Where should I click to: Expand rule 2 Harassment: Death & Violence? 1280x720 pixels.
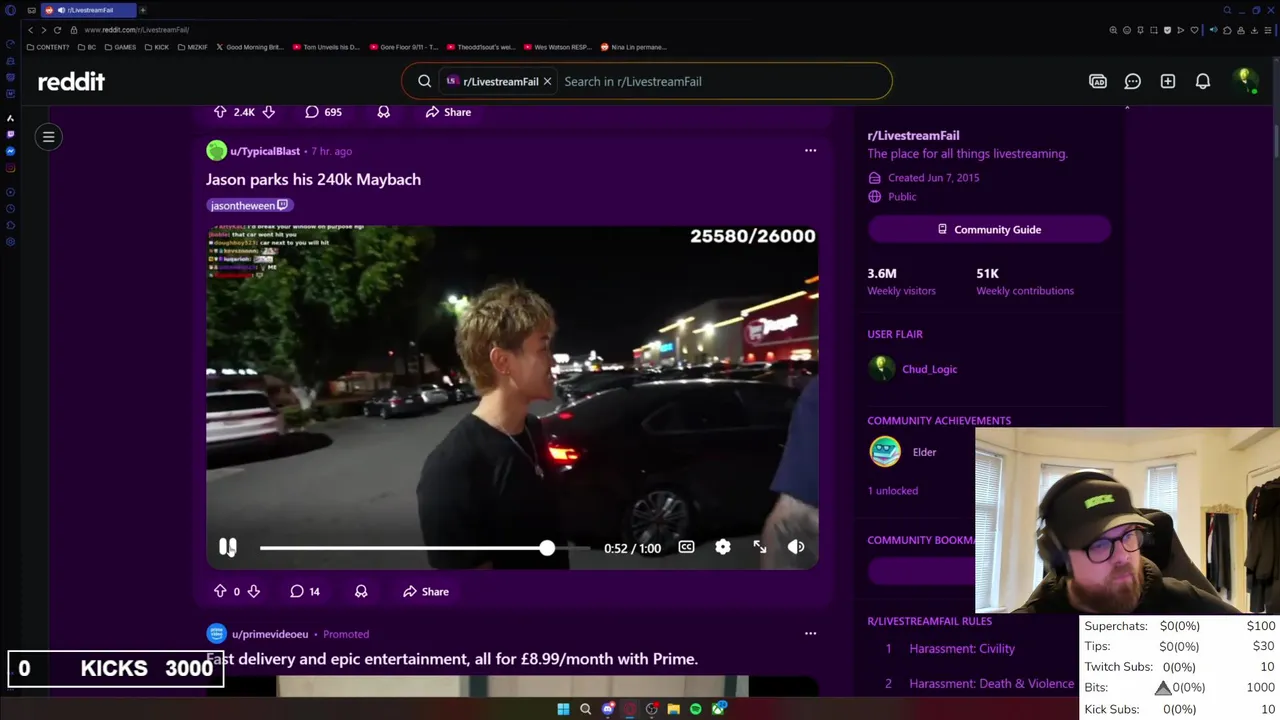[x=991, y=683]
